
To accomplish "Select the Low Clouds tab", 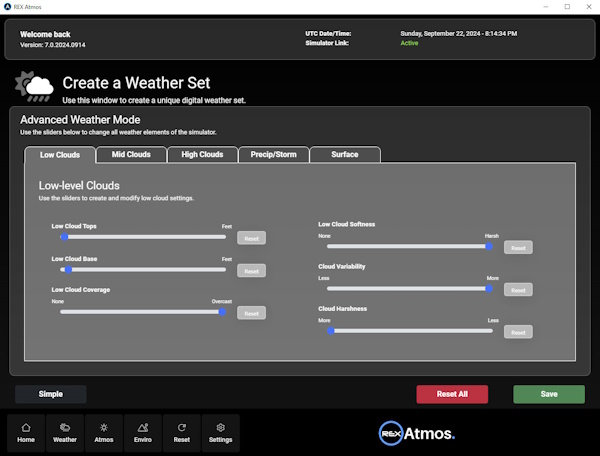I will tap(60, 155).
